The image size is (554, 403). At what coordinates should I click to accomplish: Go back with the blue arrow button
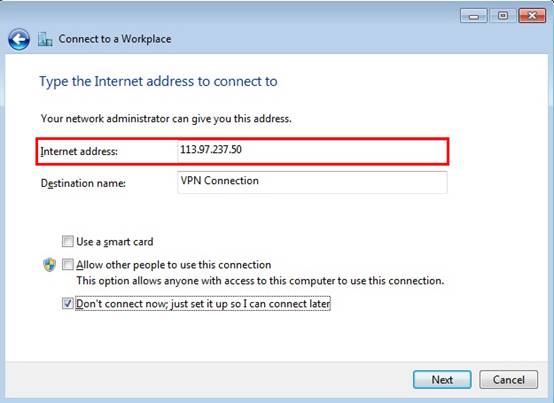point(19,39)
